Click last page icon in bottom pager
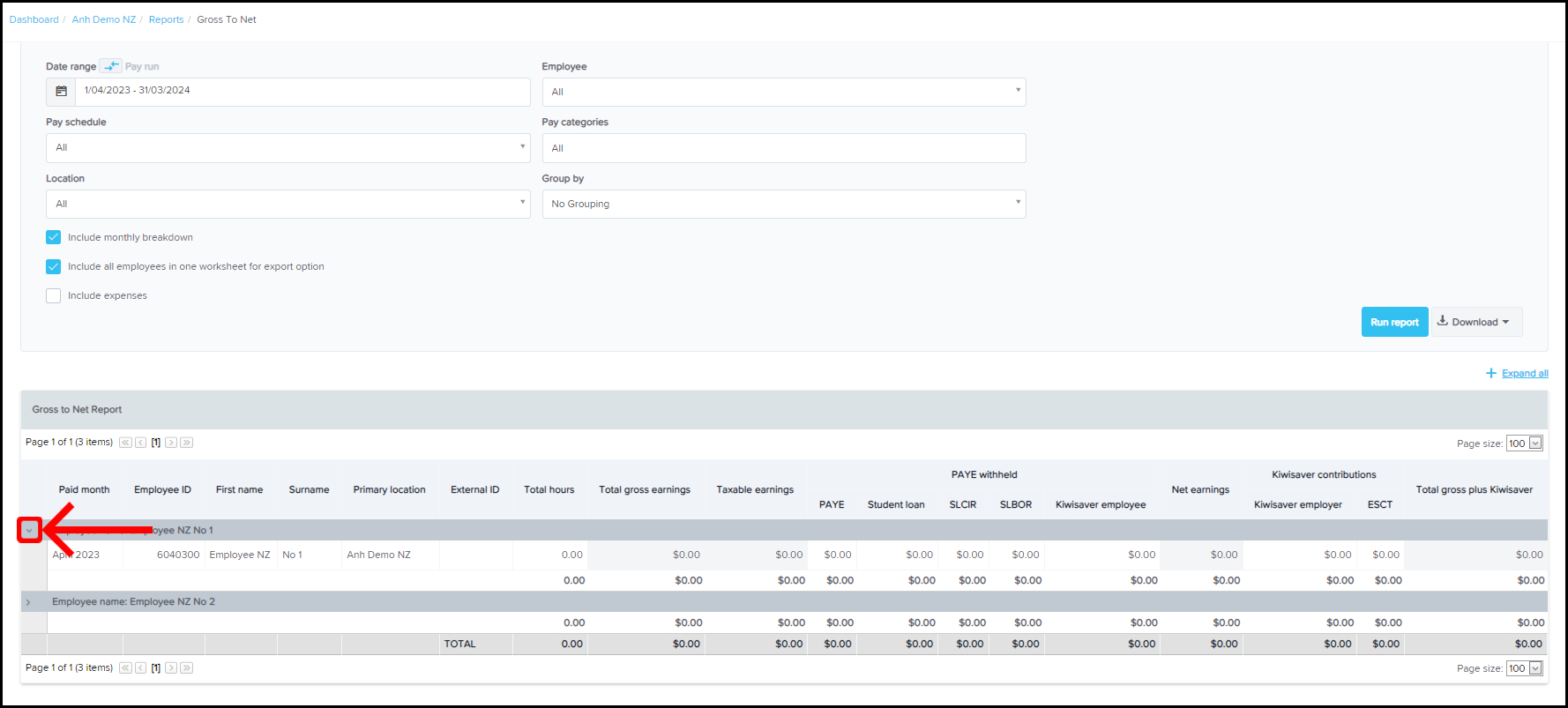 (x=186, y=668)
